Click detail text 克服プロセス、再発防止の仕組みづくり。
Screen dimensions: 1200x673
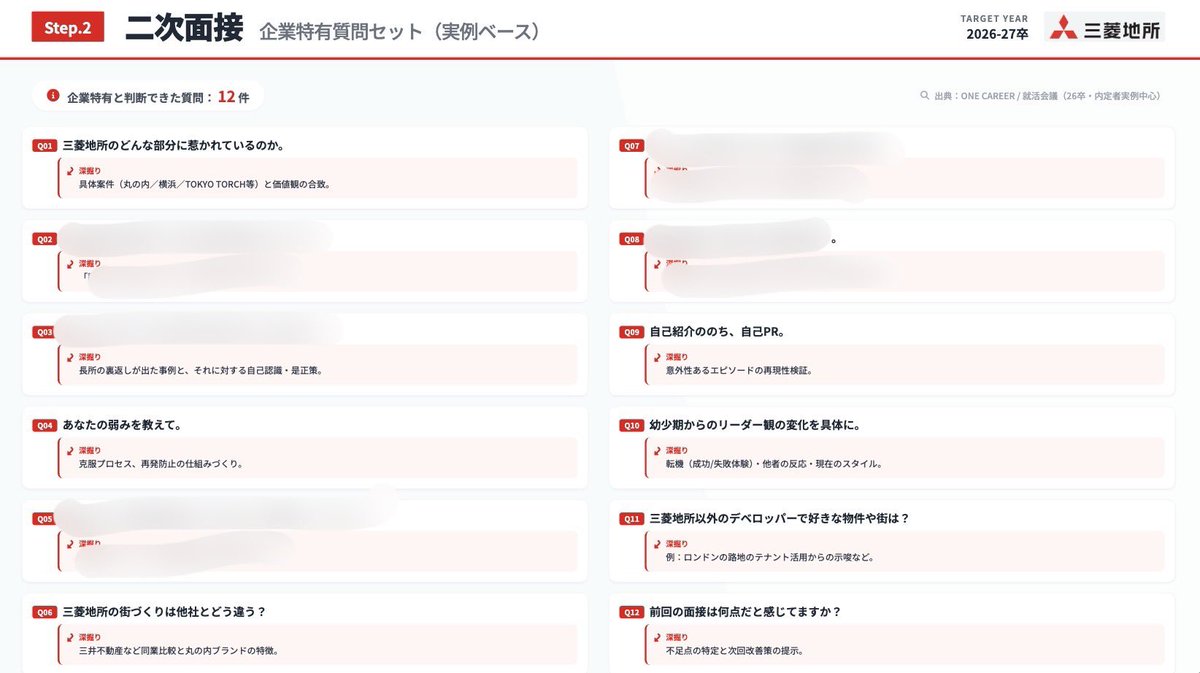[x=161, y=464]
